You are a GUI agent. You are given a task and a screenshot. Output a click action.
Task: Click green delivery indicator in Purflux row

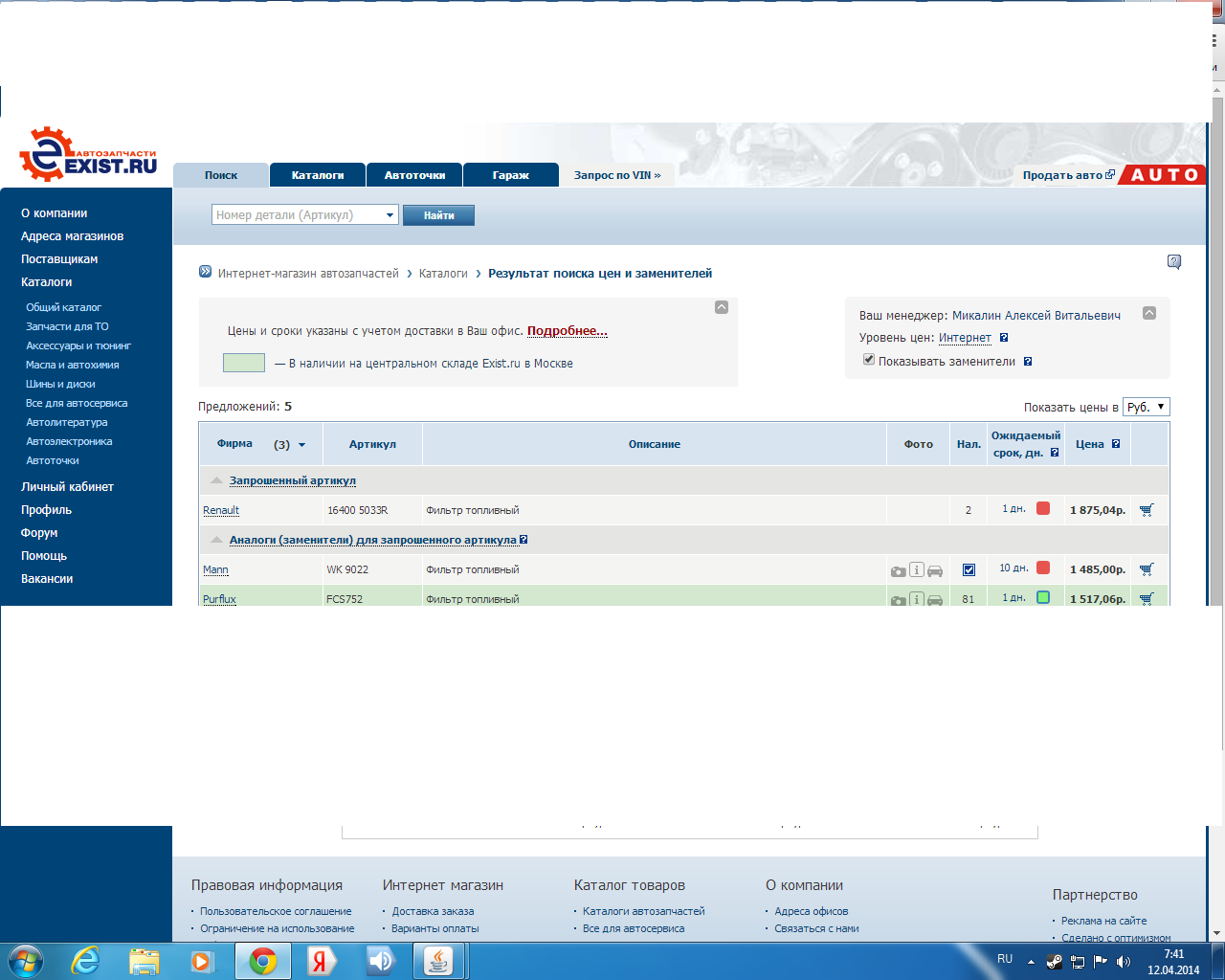click(x=1043, y=597)
